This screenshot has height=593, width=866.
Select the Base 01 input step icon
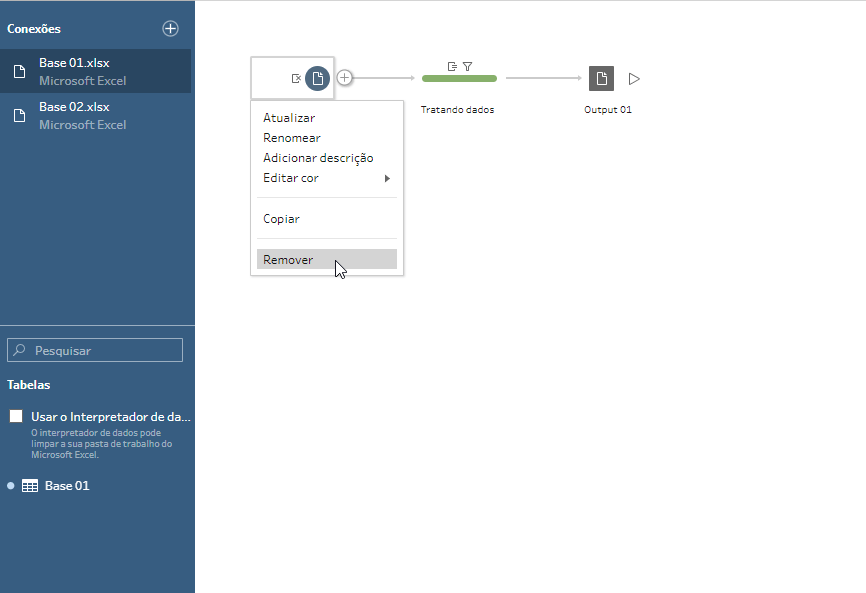(317, 78)
